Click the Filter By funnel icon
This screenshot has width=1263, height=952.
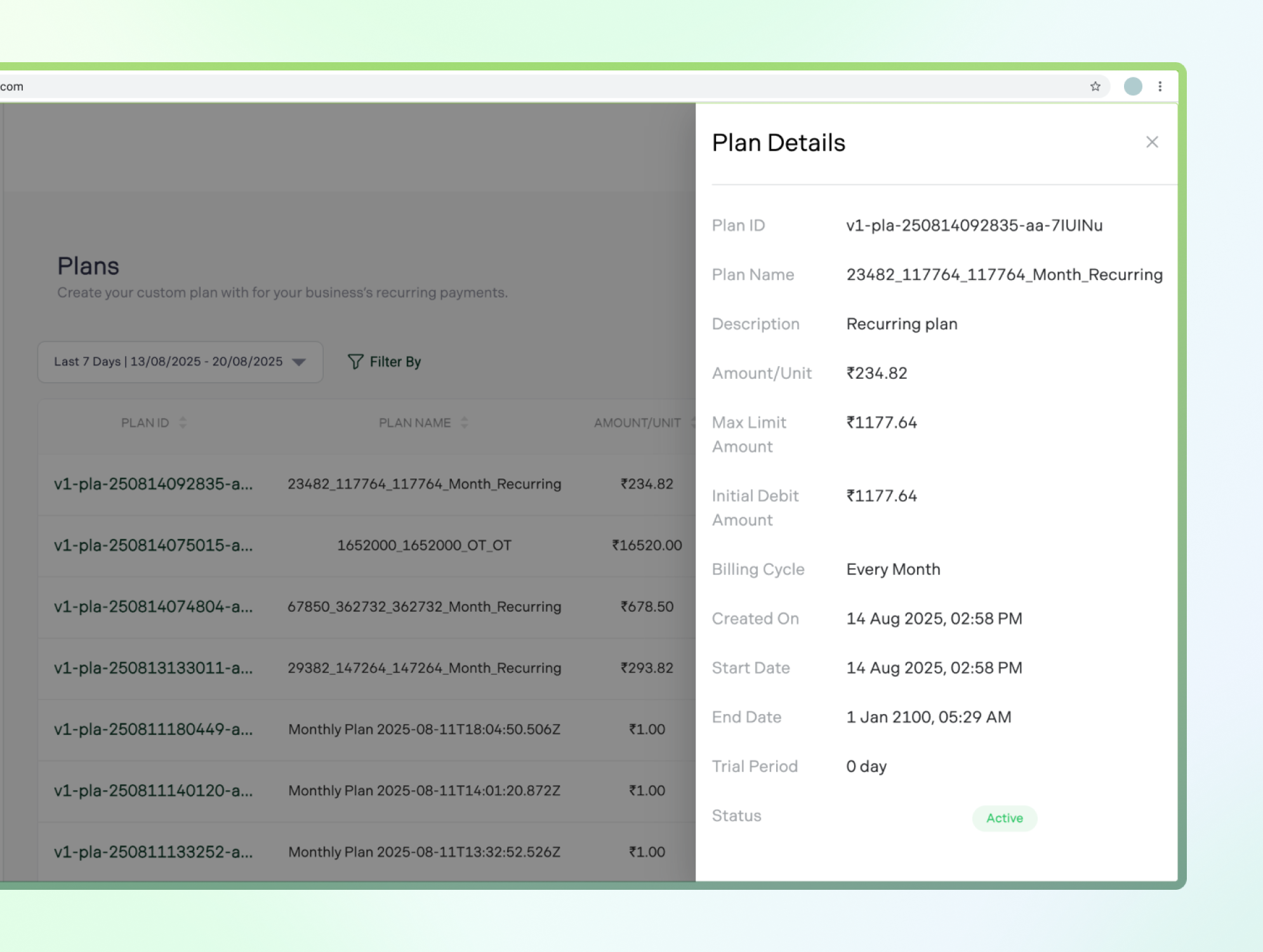pyautogui.click(x=355, y=362)
